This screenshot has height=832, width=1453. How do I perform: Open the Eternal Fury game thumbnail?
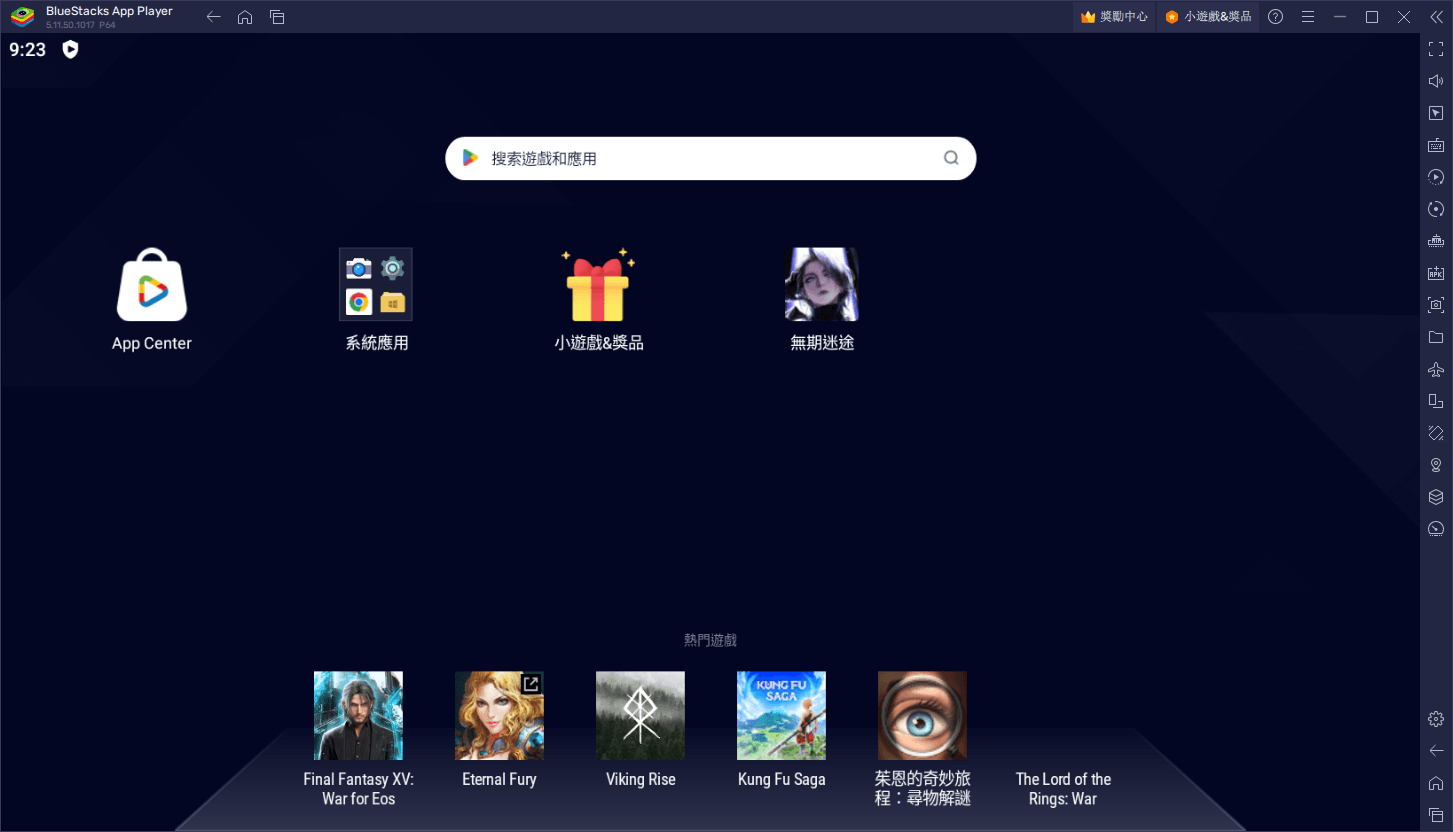coord(499,715)
